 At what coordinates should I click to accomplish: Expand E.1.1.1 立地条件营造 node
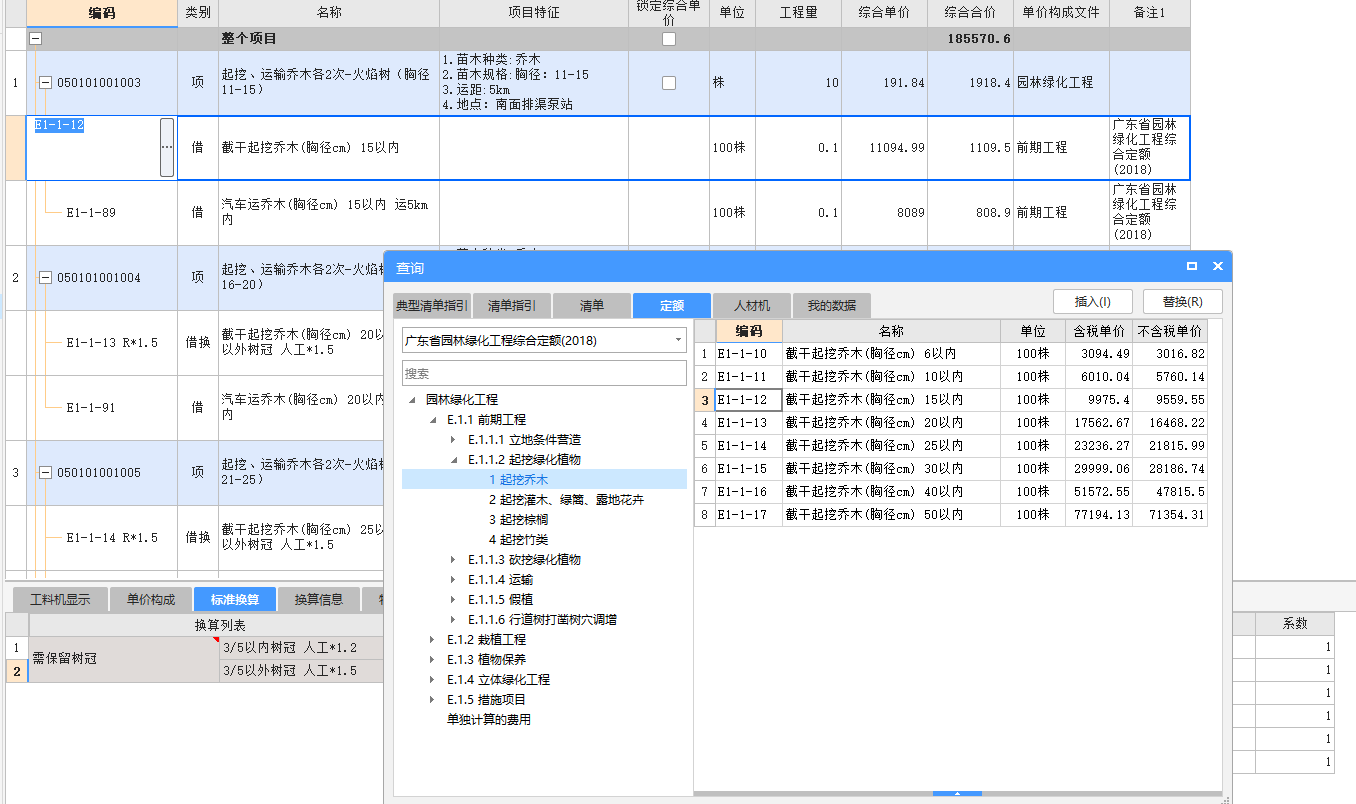(453, 440)
